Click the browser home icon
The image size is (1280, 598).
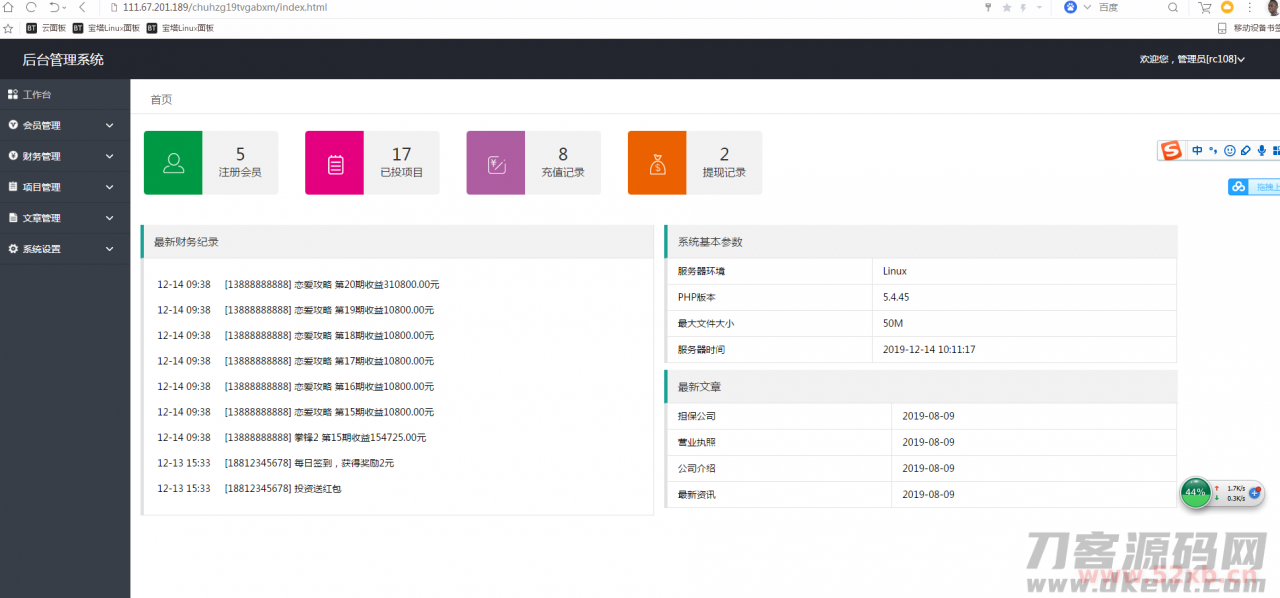point(8,7)
